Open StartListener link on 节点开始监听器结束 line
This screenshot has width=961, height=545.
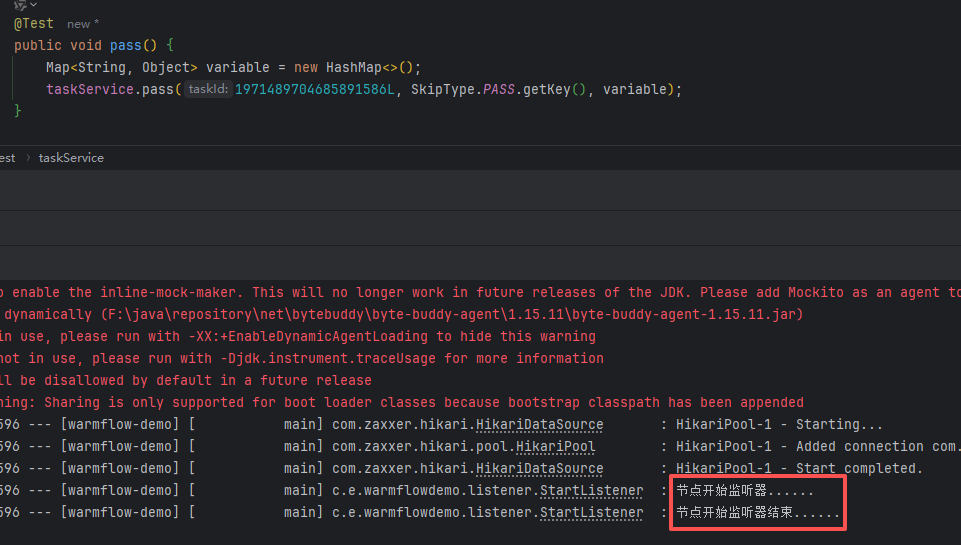click(591, 513)
